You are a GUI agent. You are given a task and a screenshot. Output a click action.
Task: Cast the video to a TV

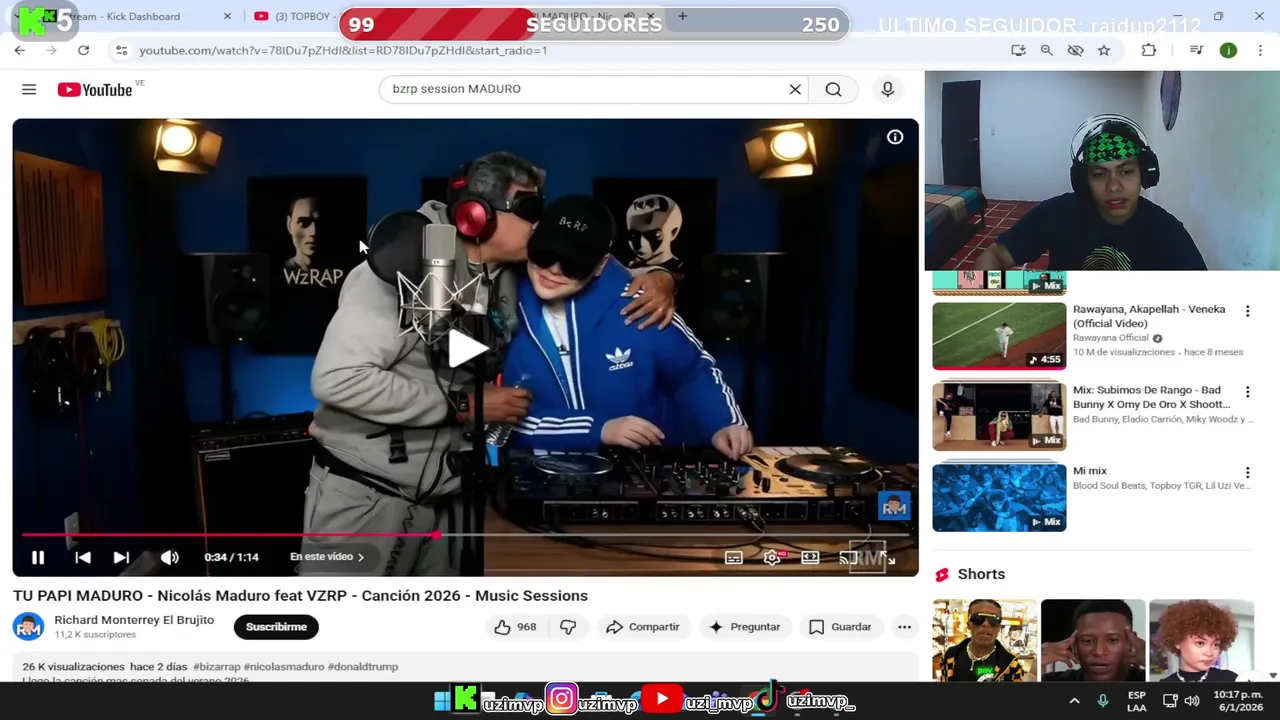(848, 557)
